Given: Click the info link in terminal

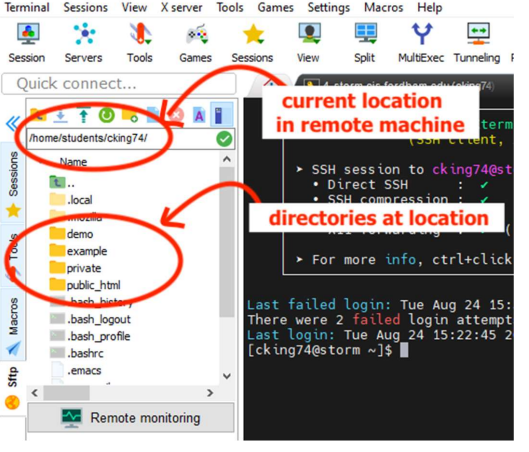Looking at the screenshot, I should click(x=401, y=260).
